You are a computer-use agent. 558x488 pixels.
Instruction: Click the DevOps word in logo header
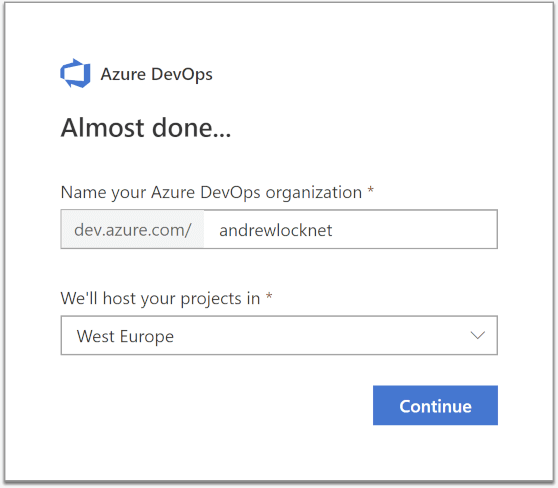tap(182, 74)
